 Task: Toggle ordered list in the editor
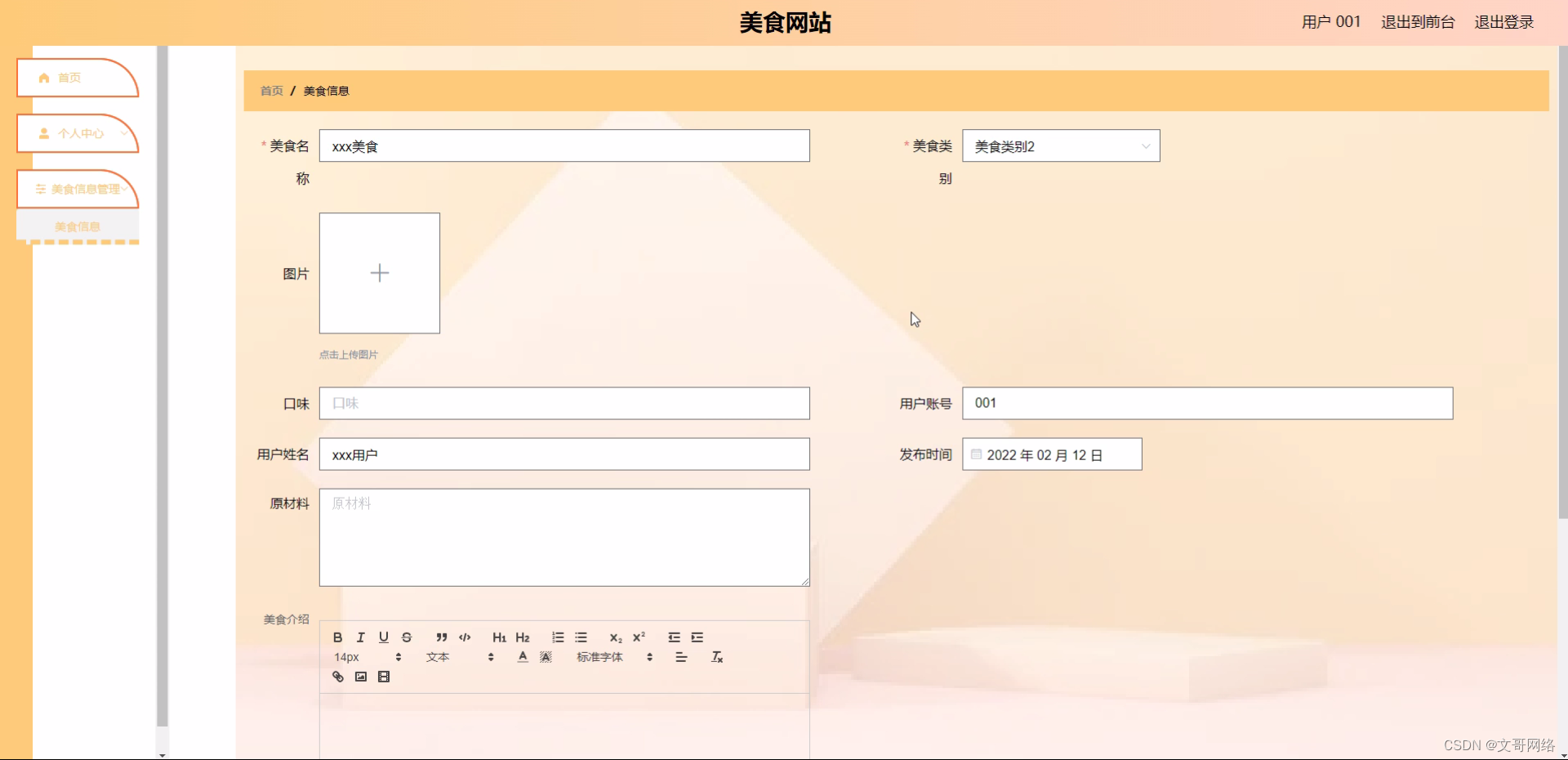[x=558, y=637]
